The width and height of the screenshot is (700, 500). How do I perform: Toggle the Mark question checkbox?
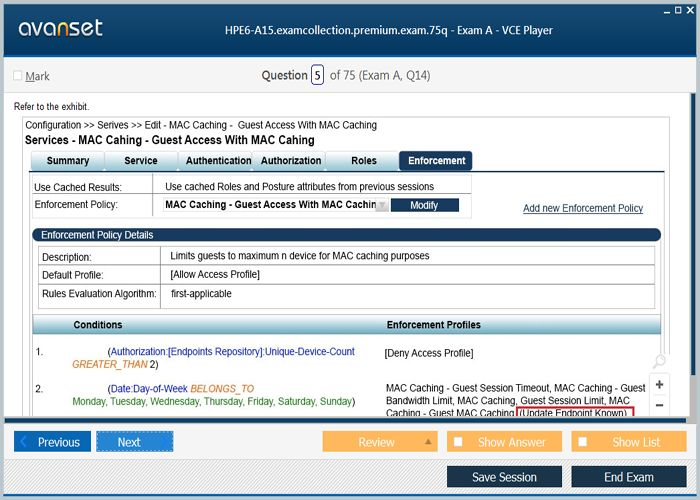click(x=18, y=76)
